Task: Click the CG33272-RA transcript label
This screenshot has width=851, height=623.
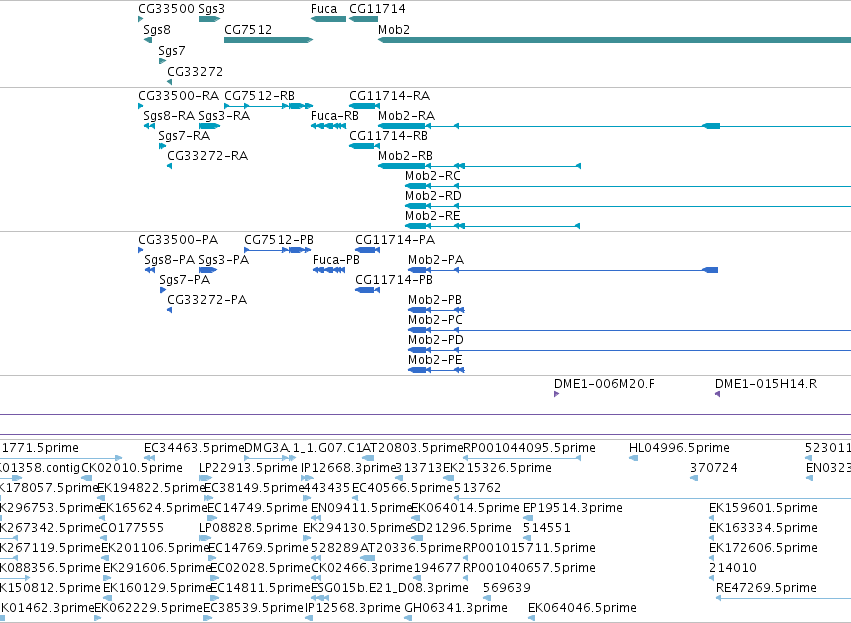Action: tap(207, 156)
